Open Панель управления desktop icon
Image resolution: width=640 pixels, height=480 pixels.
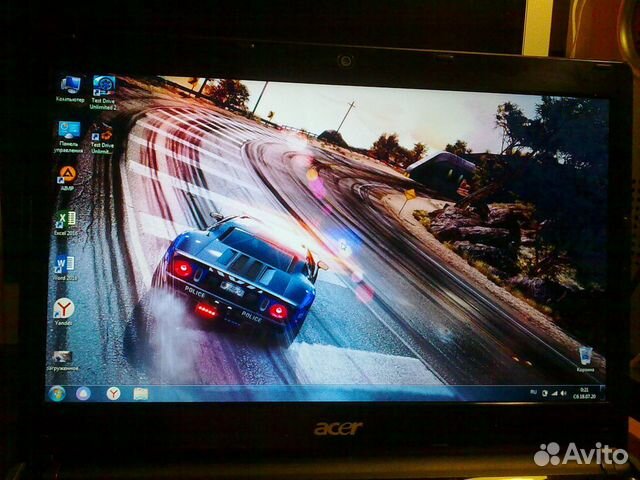(x=69, y=137)
